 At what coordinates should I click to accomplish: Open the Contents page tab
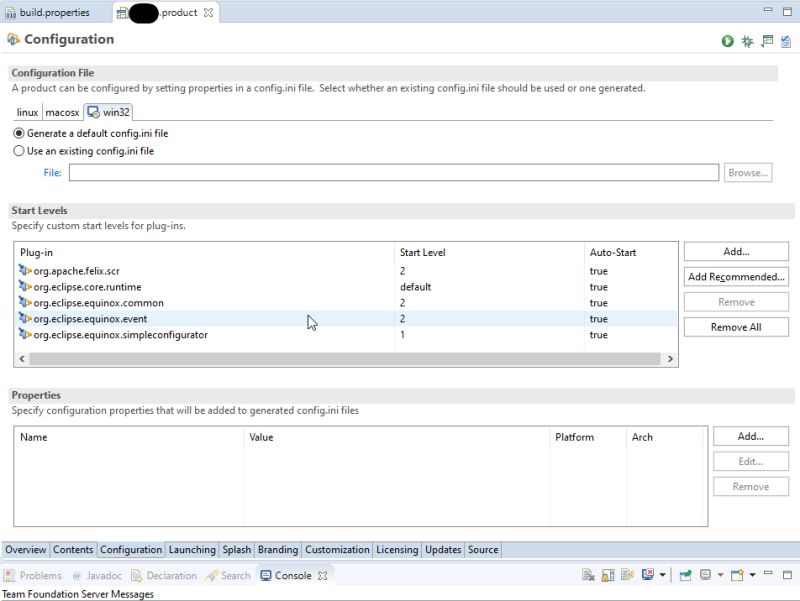click(x=73, y=549)
